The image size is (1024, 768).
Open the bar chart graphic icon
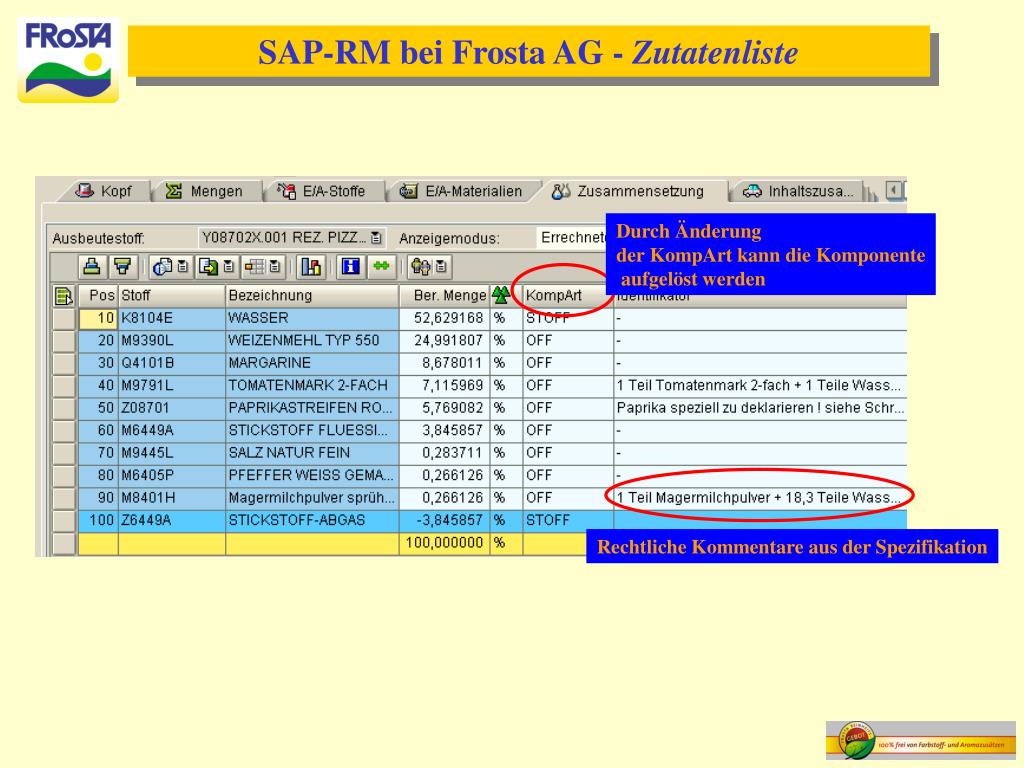click(310, 268)
